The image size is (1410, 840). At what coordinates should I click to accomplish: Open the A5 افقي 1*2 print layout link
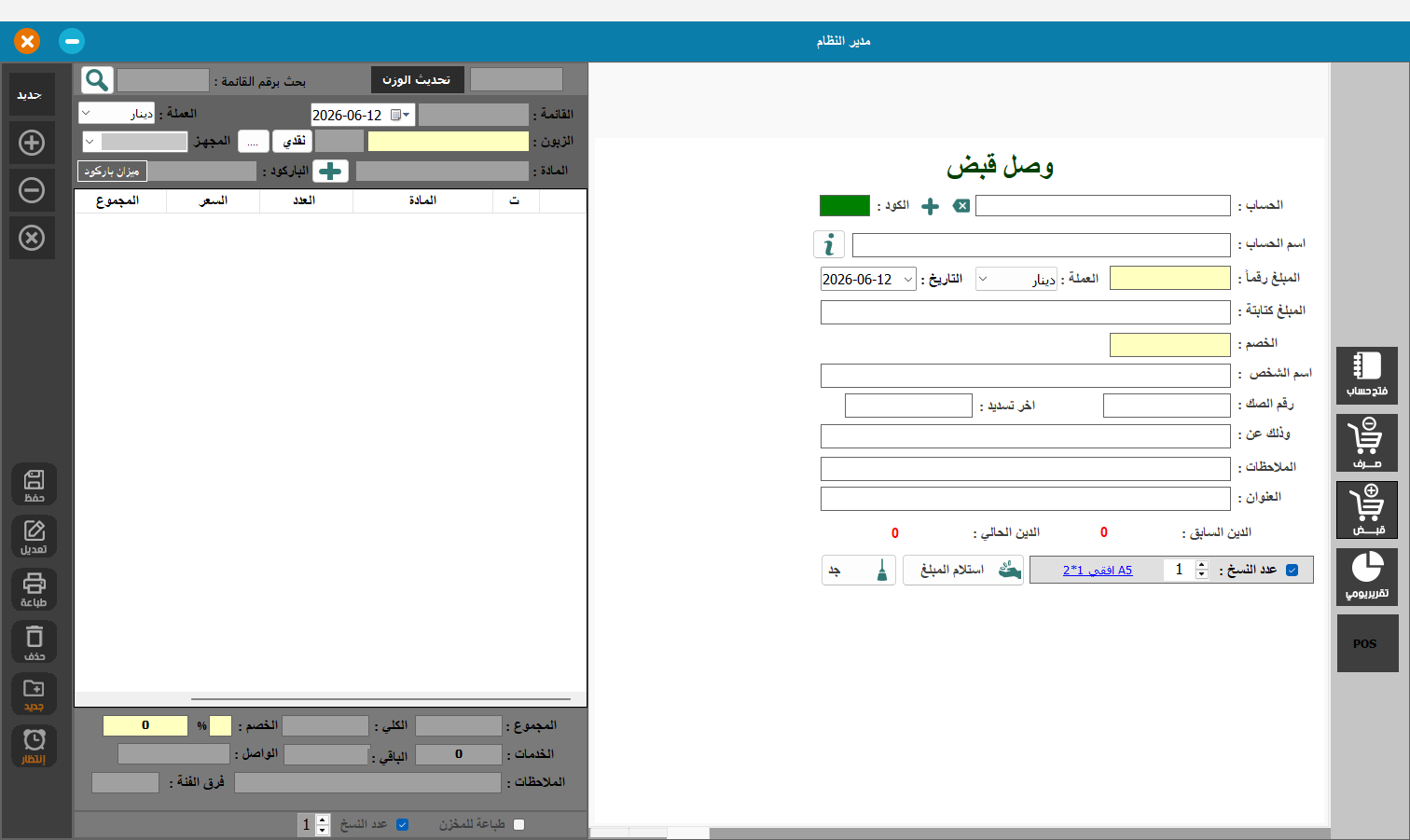coord(1098,571)
